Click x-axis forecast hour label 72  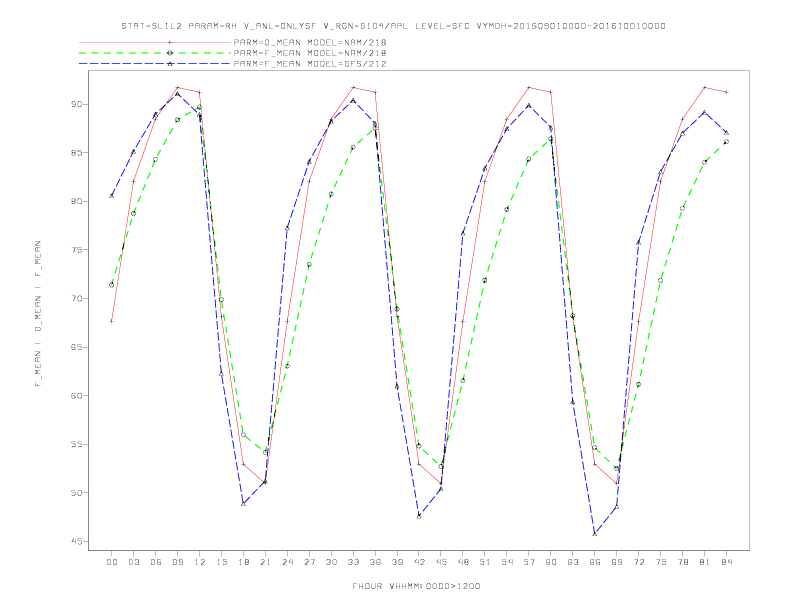tap(638, 562)
